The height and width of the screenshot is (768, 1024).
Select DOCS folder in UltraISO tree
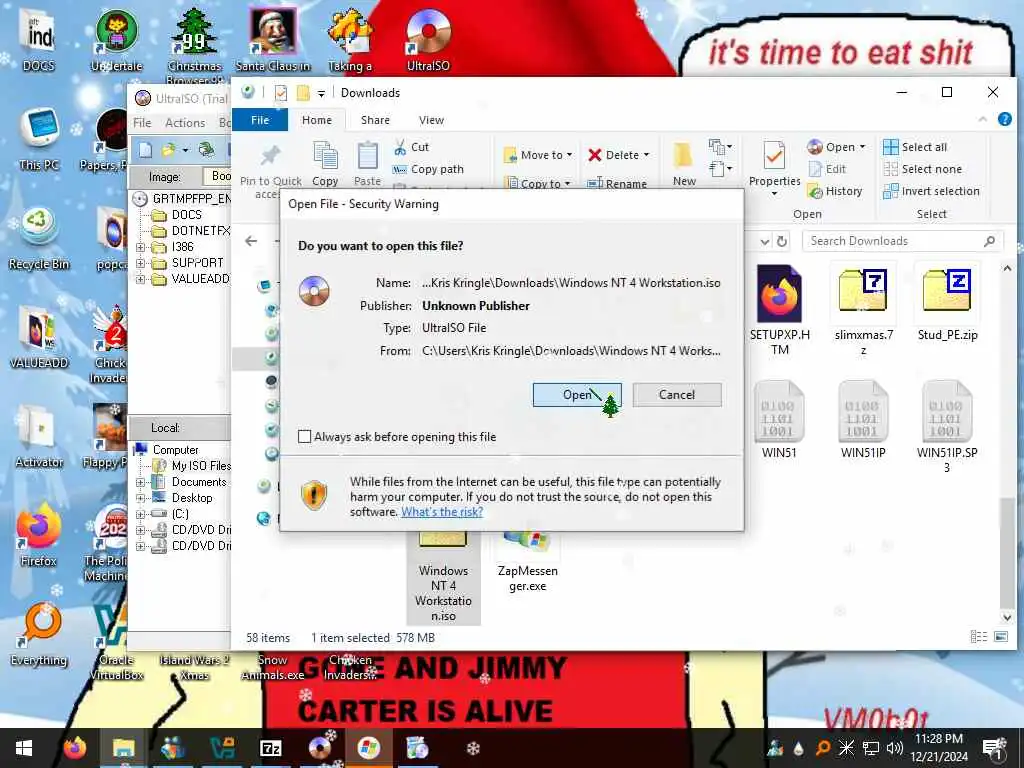pyautogui.click(x=186, y=215)
